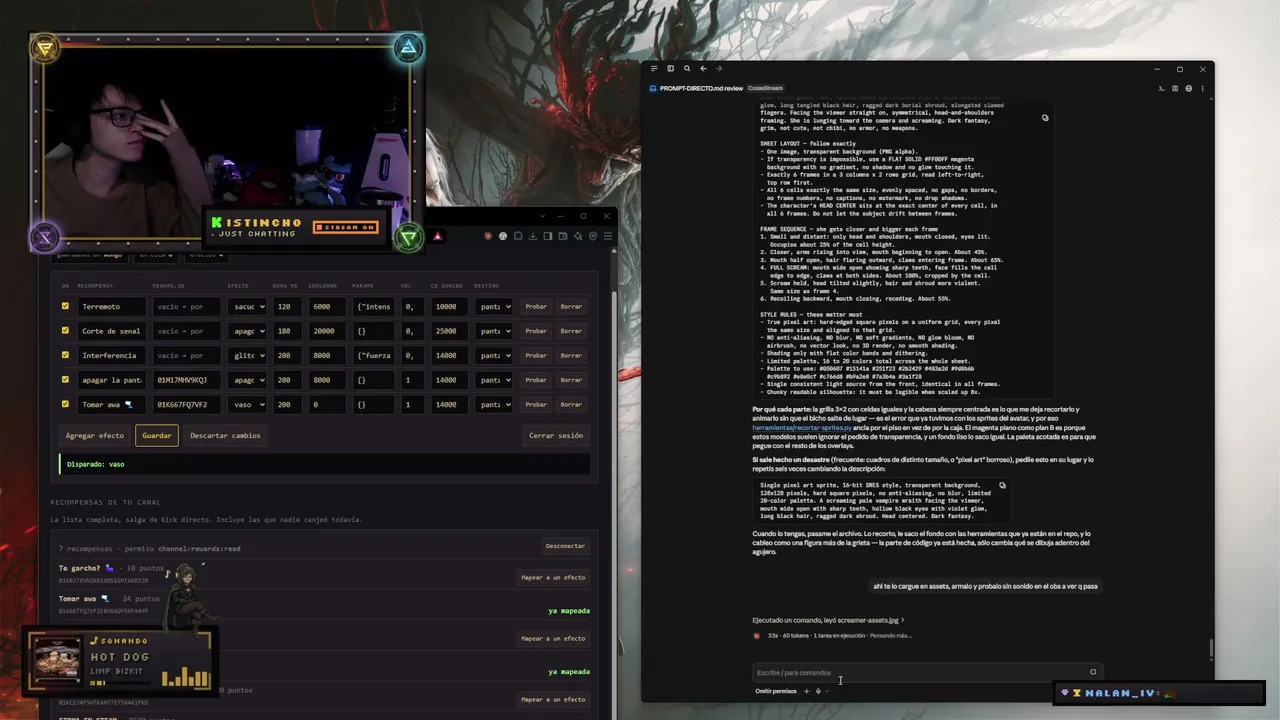Viewport: 1280px width, 720px height.
Task: Open the destino dropdown in Terremoto row
Action: tap(494, 307)
